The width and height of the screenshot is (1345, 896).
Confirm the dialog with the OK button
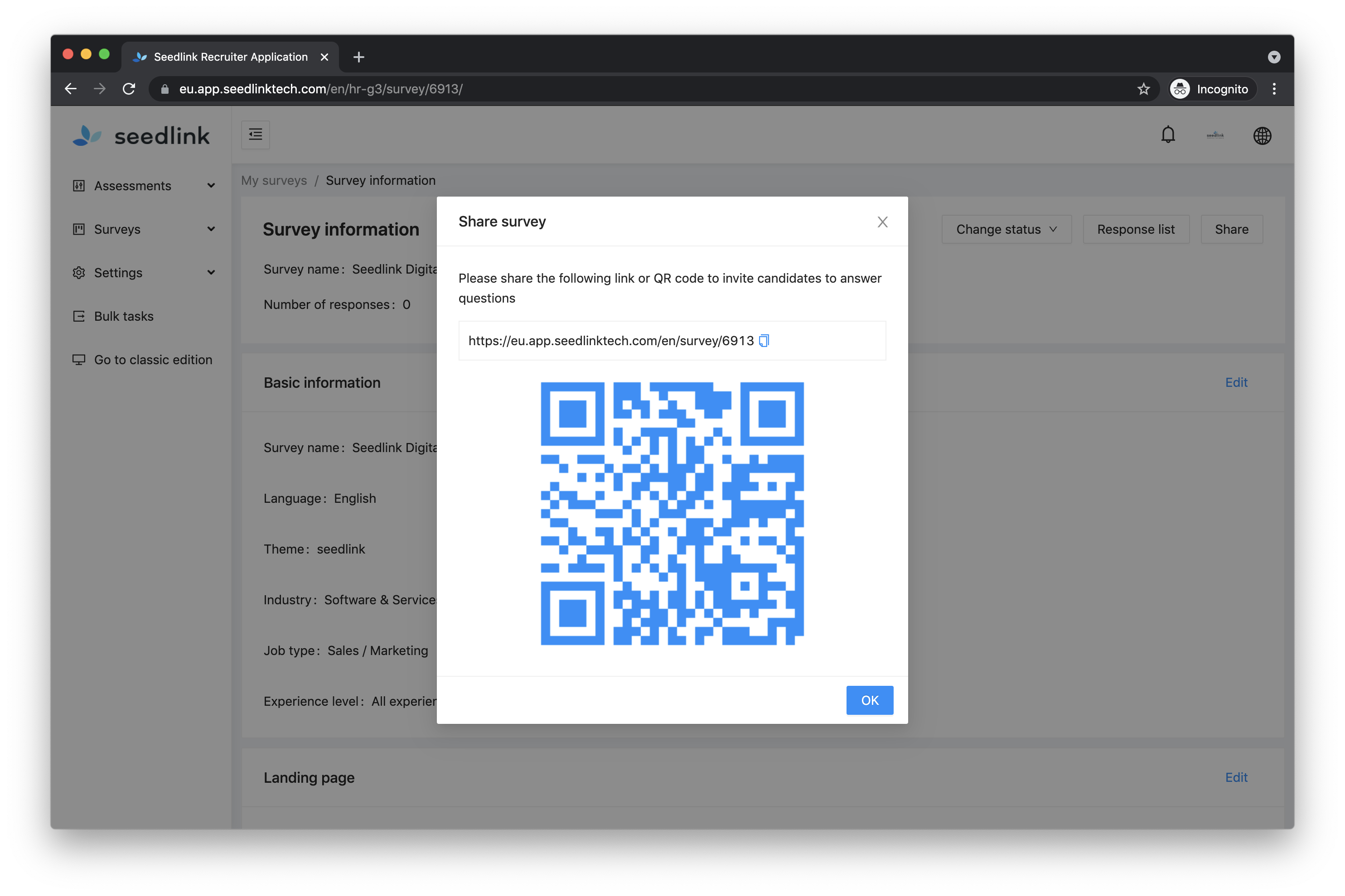pos(870,700)
